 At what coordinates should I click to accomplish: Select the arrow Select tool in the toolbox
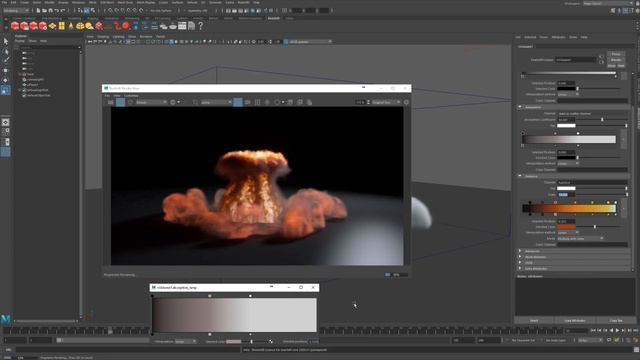pyautogui.click(x=6, y=41)
